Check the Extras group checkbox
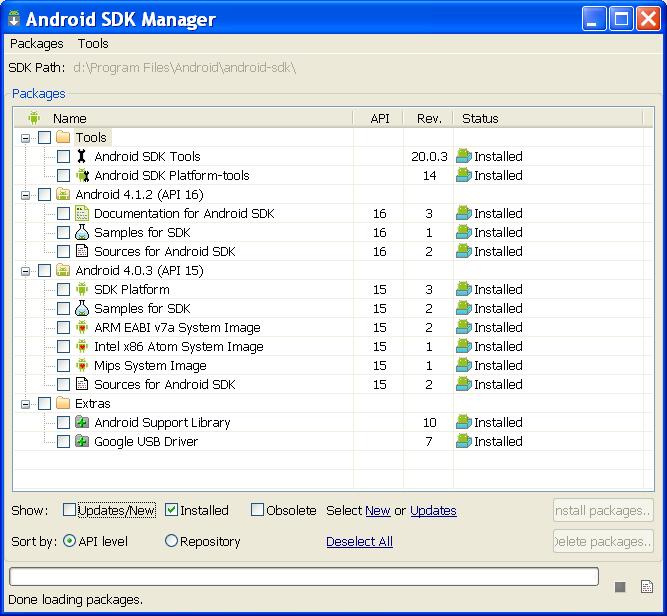Viewport: 667px width, 616px height. point(44,403)
